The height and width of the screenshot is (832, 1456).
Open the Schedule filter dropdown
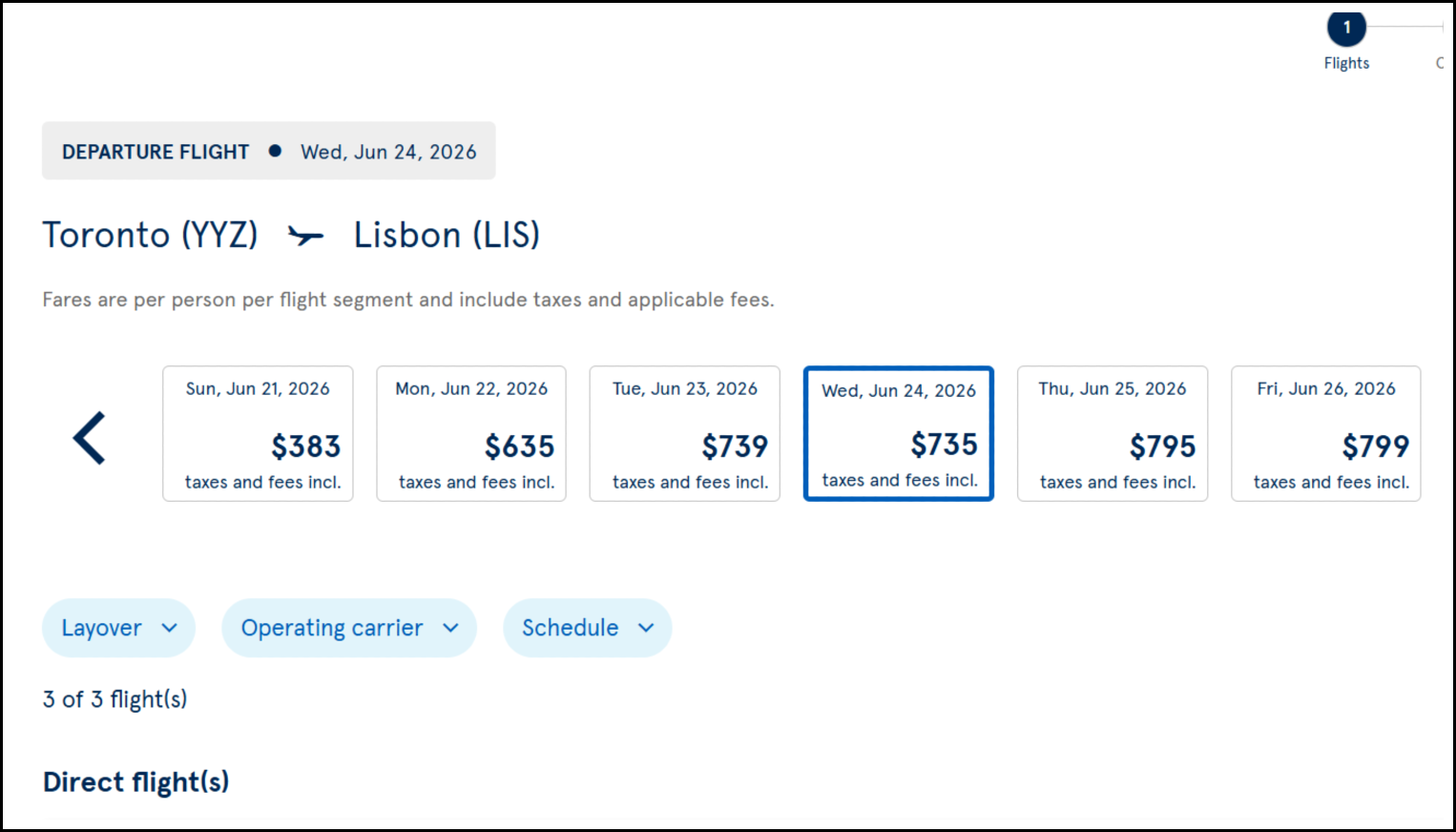(588, 628)
